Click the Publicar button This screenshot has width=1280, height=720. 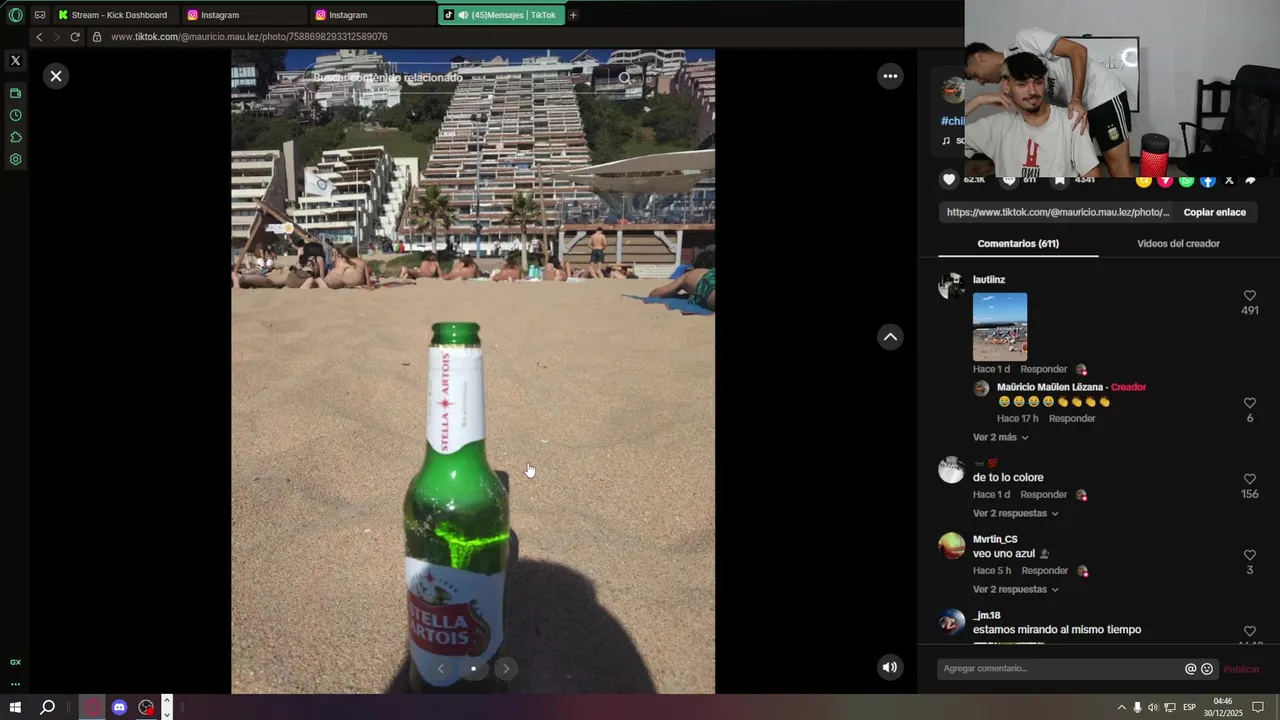(x=1241, y=669)
